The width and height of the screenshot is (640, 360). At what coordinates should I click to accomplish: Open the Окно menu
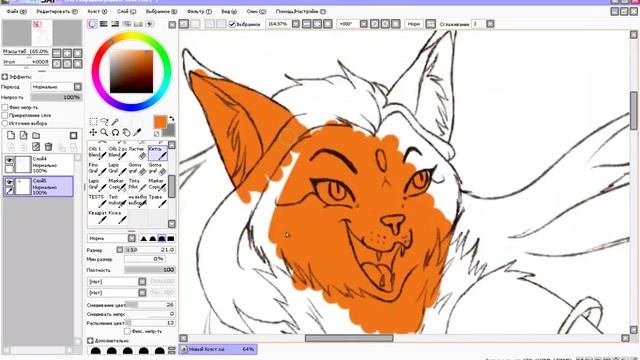[x=256, y=12]
